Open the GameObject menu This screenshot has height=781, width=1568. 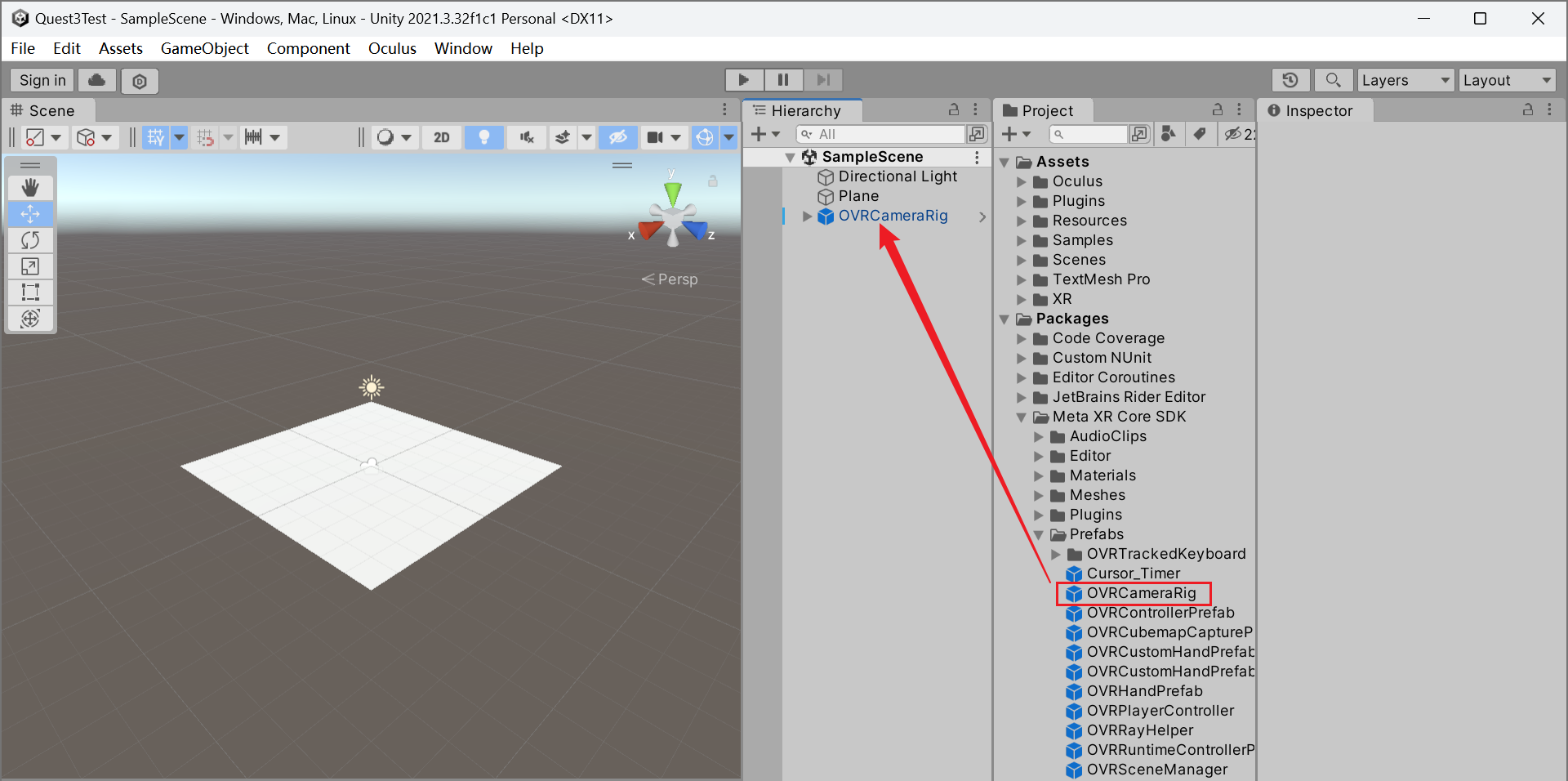[x=204, y=48]
